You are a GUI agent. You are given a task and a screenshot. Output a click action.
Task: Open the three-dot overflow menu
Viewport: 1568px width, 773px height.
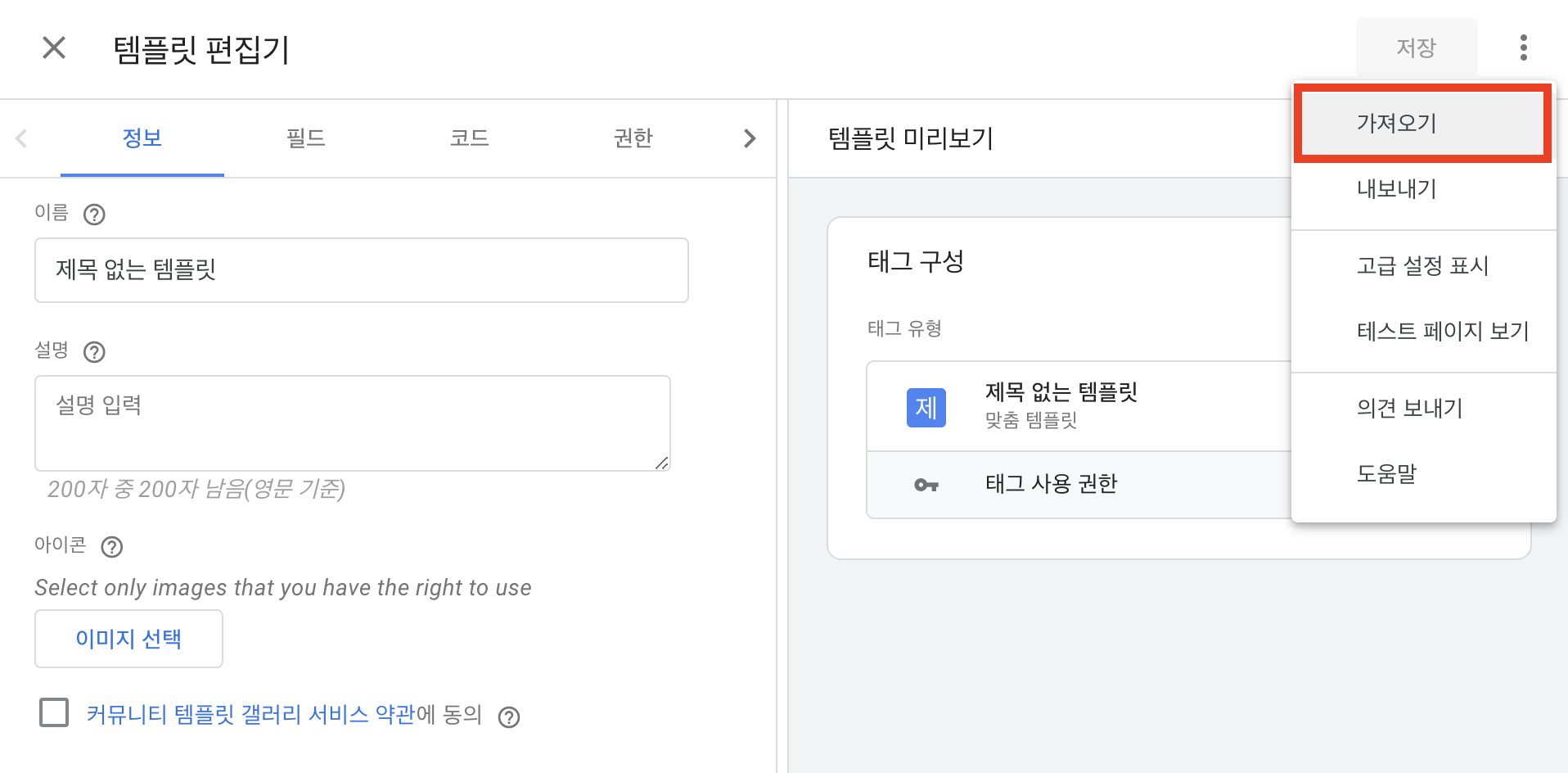(x=1523, y=47)
